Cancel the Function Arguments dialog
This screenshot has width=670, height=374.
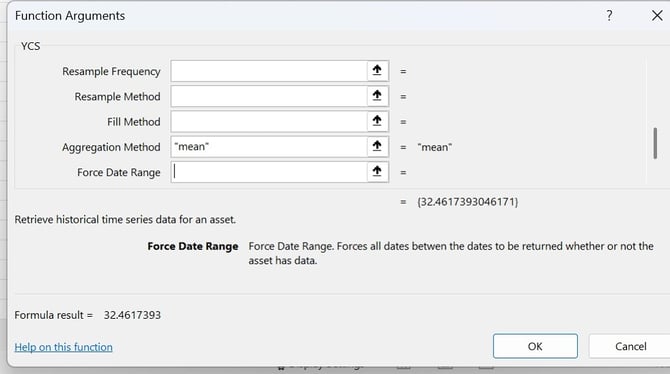(x=630, y=346)
